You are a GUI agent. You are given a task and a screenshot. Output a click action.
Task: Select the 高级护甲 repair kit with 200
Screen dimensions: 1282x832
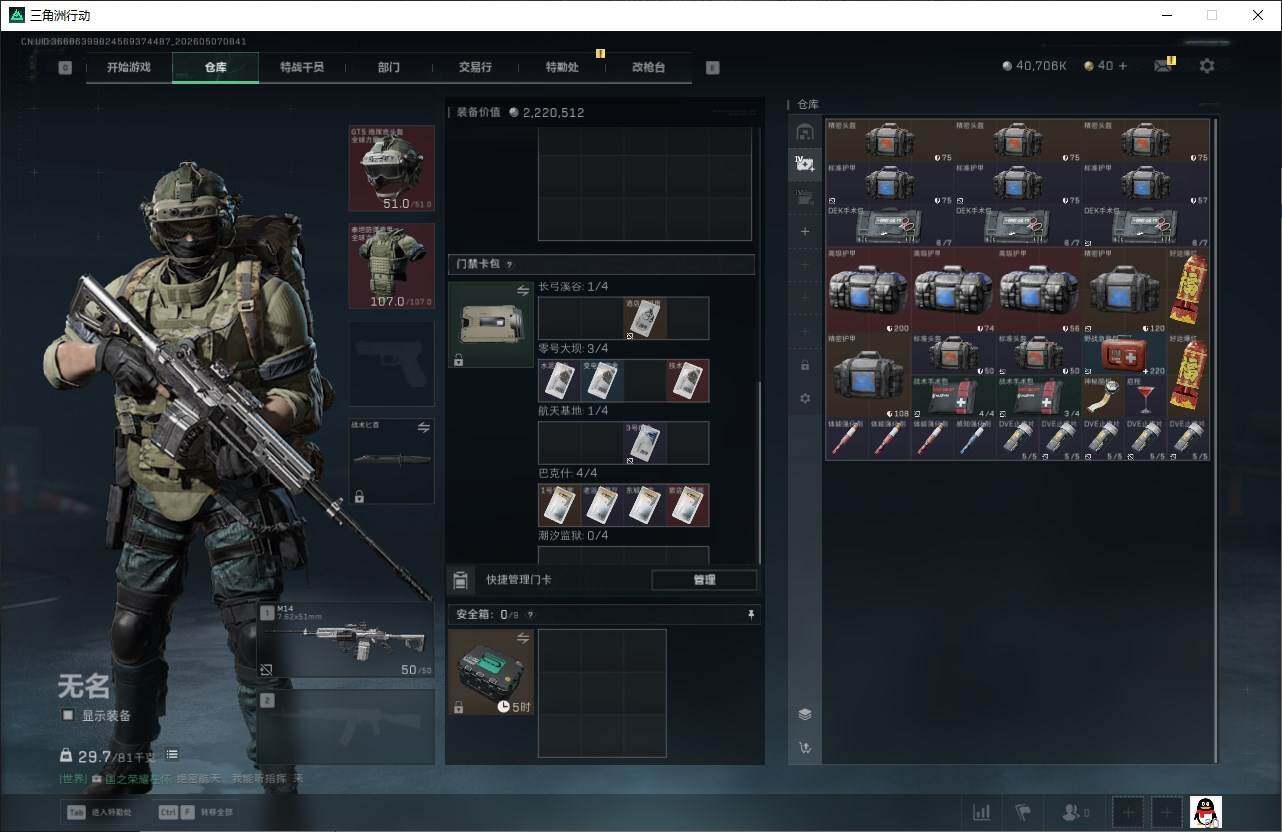(x=868, y=290)
